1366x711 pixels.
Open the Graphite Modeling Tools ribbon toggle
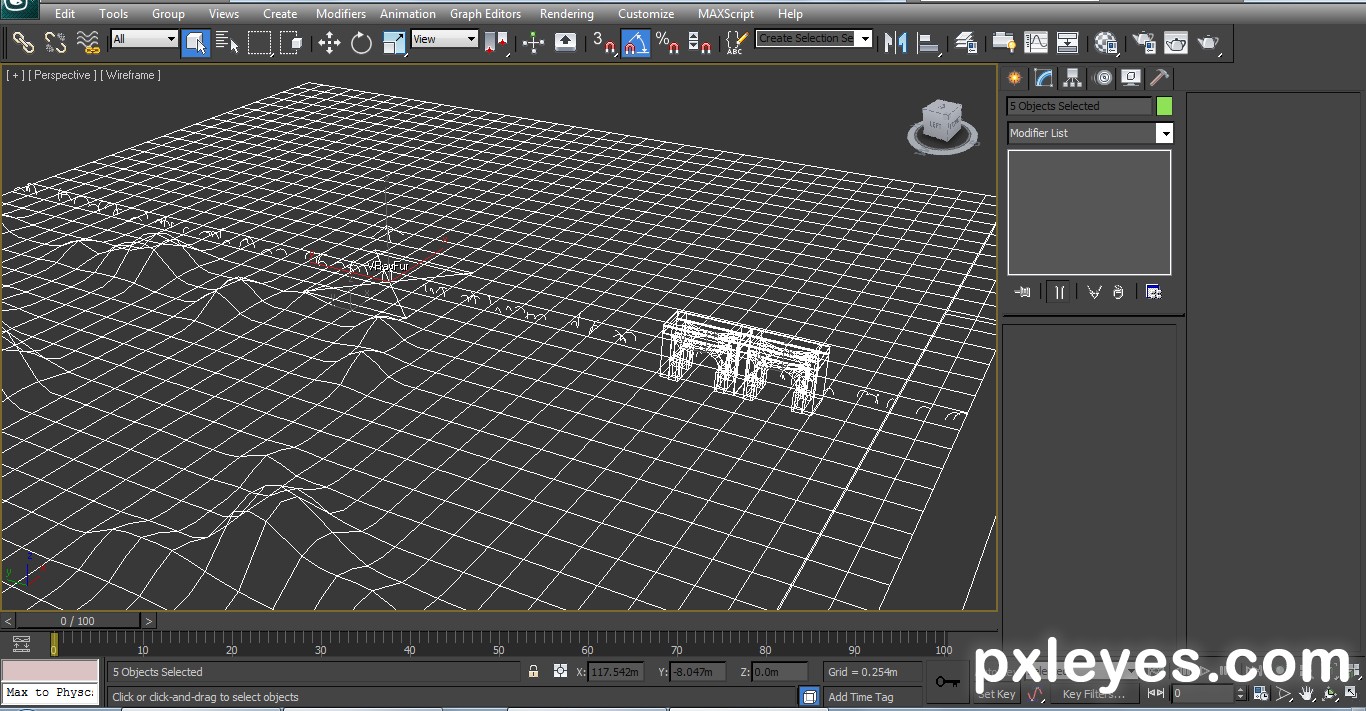(1003, 42)
